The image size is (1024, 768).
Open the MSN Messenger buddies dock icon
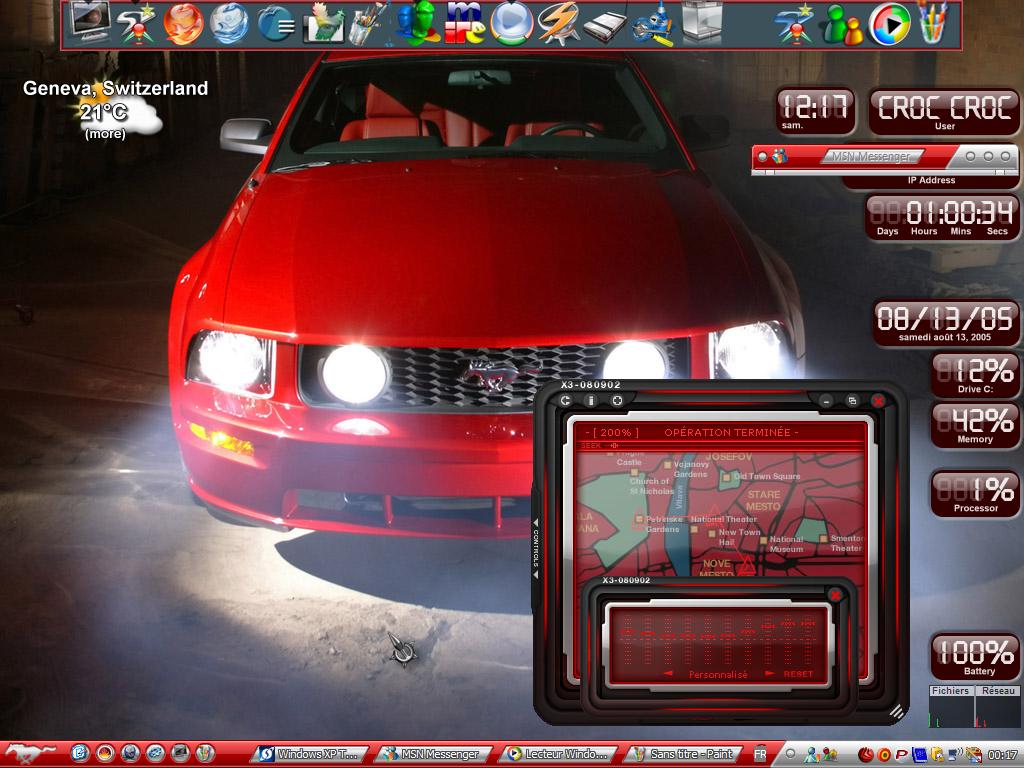pyautogui.click(x=842, y=25)
